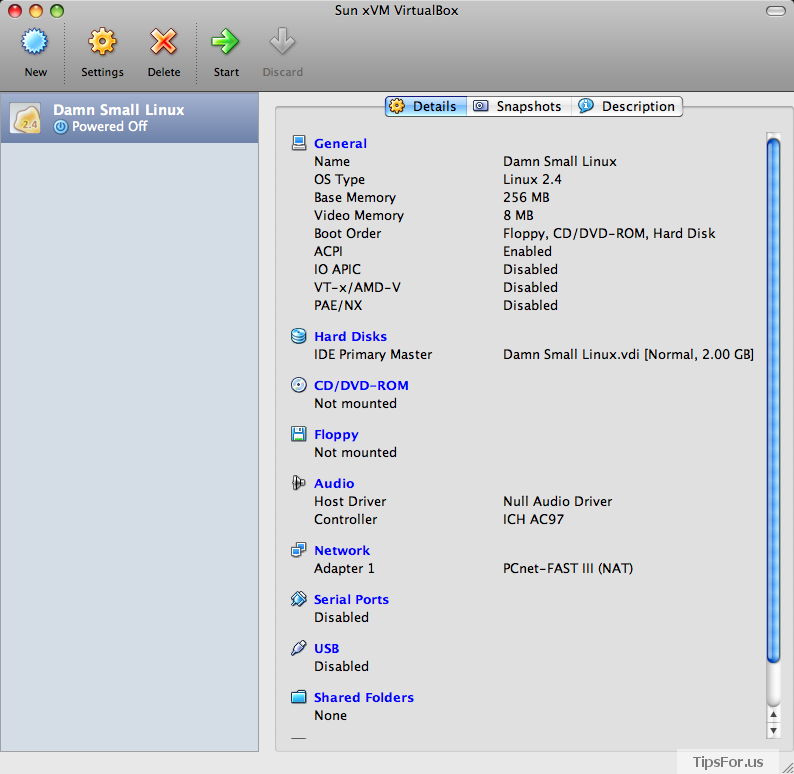Click 'Not mounted' under CD/DVD-ROM

point(355,403)
